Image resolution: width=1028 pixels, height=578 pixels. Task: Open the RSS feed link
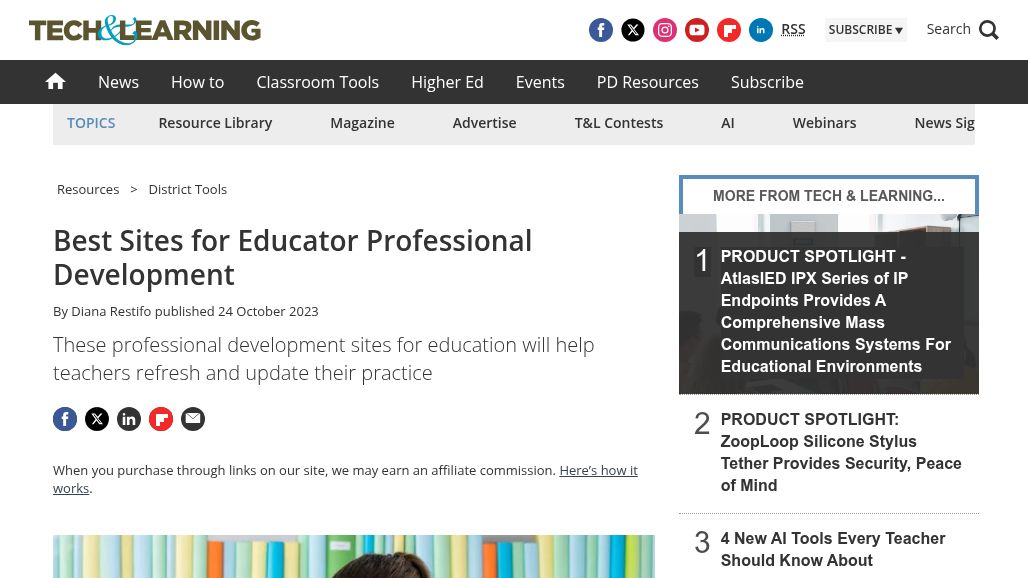pyautogui.click(x=793, y=30)
